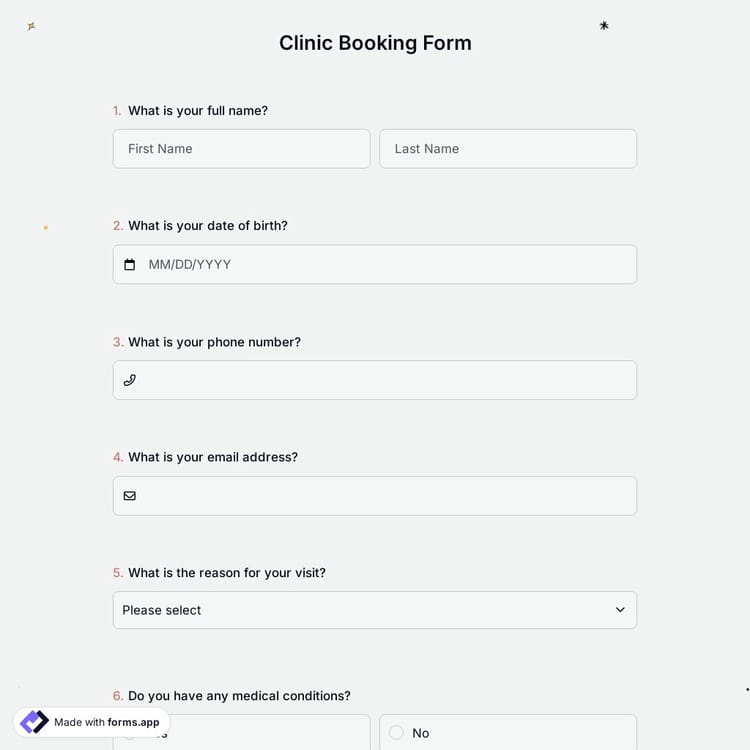Screen dimensions: 750x750
Task: Click the black star decoration near the title
Action: pyautogui.click(x=604, y=26)
